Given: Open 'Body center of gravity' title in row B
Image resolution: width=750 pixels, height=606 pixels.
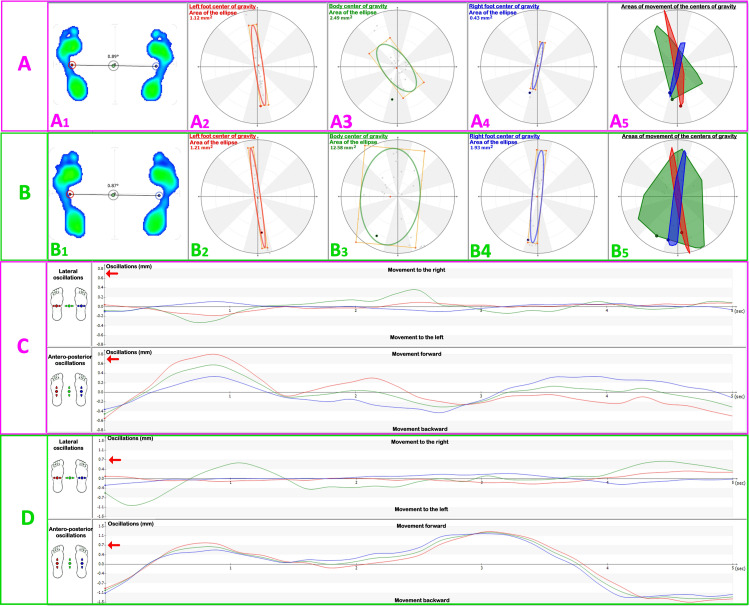Looking at the screenshot, I should (x=358, y=136).
